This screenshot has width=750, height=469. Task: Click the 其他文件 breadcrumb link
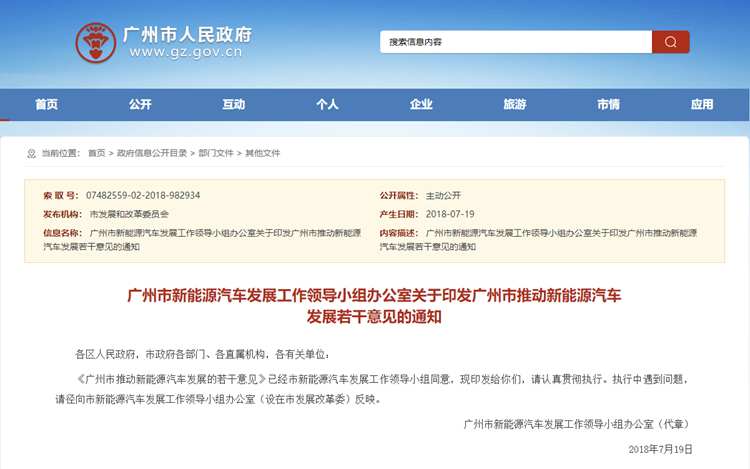click(x=263, y=153)
